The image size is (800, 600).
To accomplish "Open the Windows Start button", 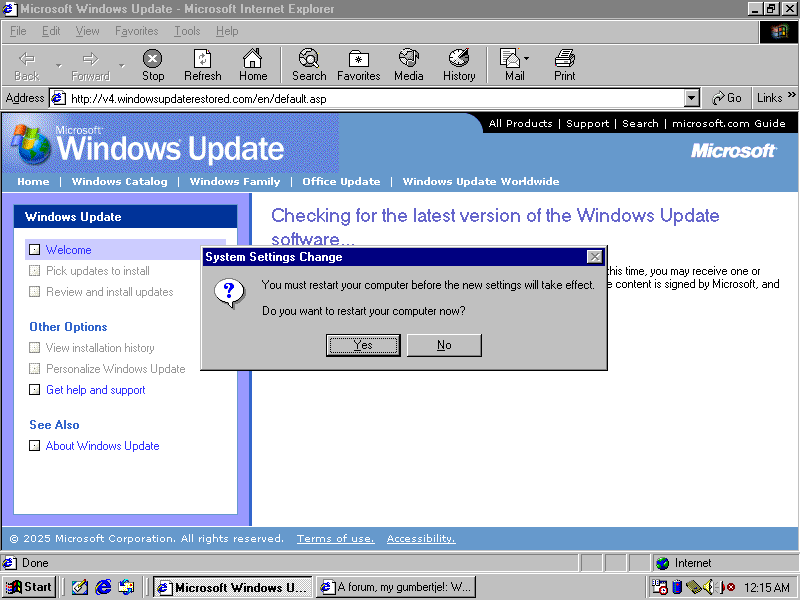I will 29,587.
